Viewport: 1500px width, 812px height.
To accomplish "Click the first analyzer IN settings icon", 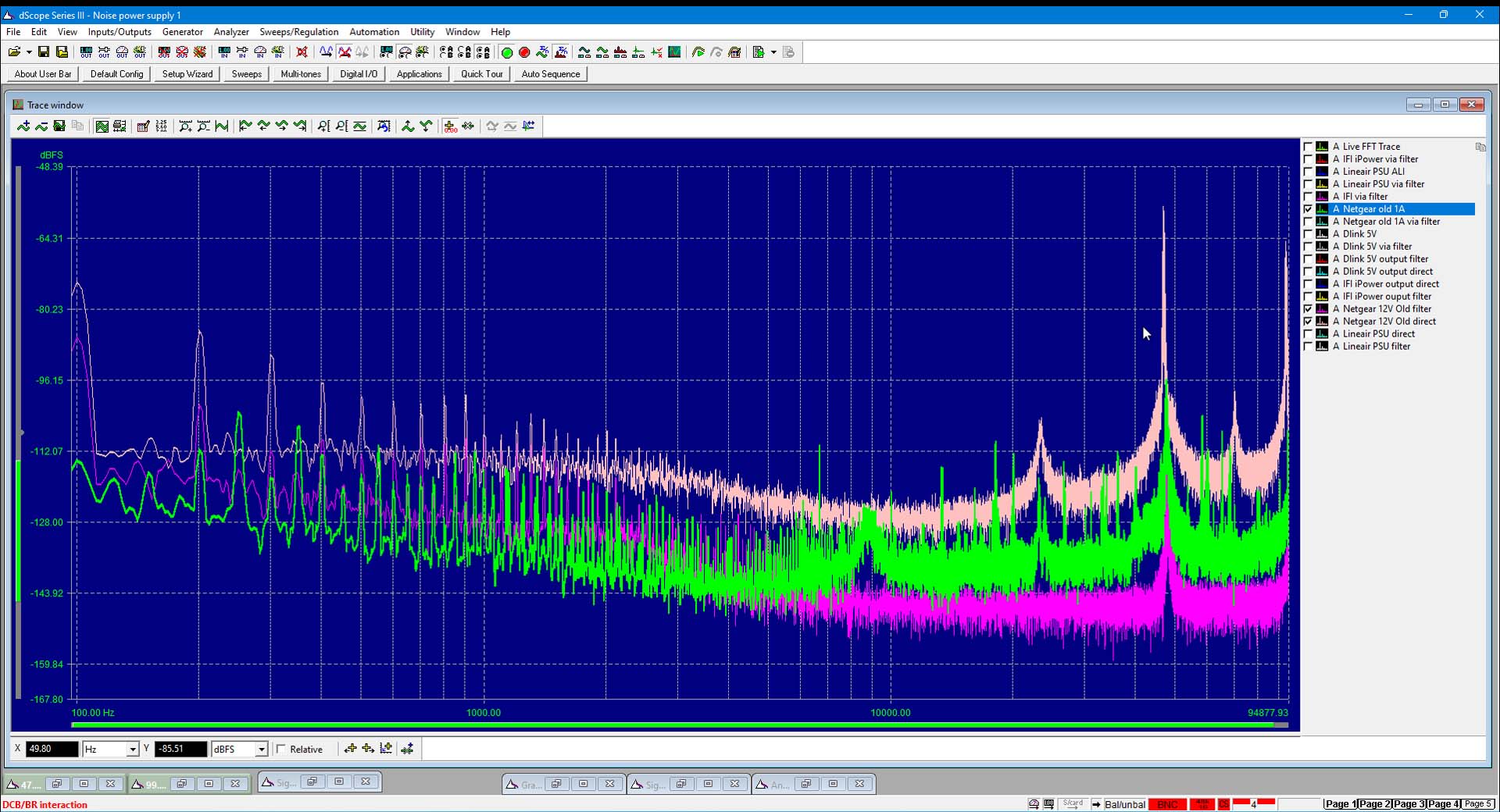I will (x=224, y=52).
